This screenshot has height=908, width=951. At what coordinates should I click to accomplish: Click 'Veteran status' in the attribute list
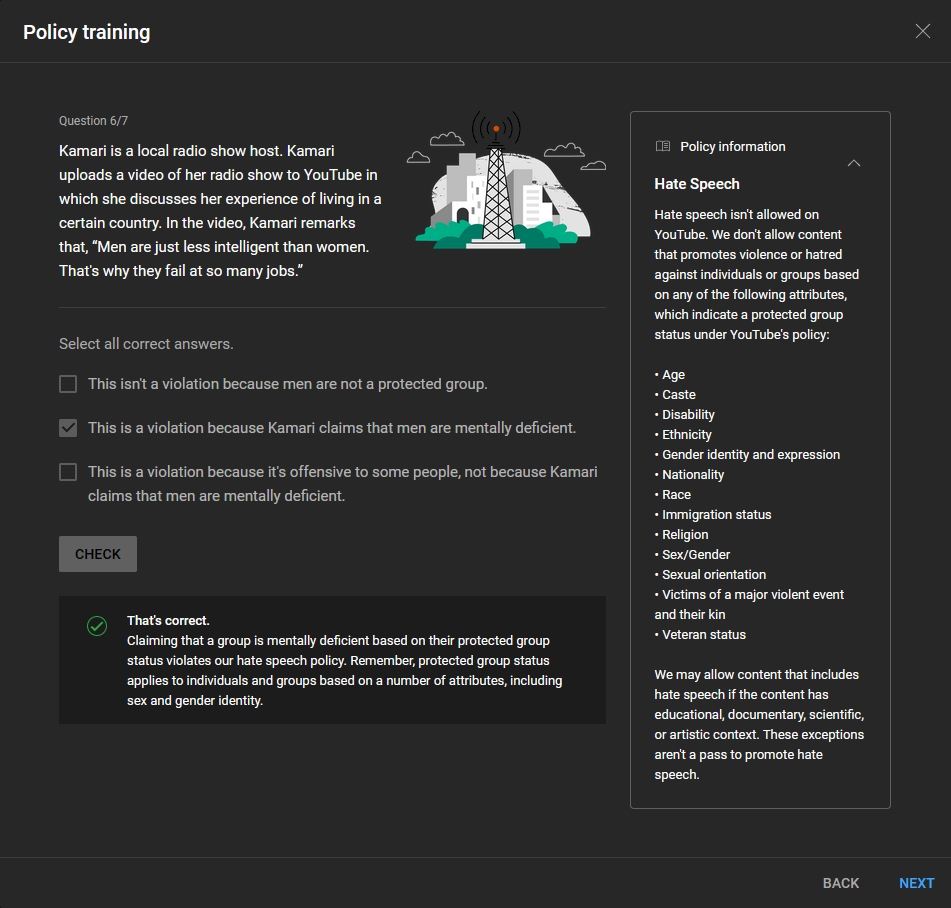[703, 635]
